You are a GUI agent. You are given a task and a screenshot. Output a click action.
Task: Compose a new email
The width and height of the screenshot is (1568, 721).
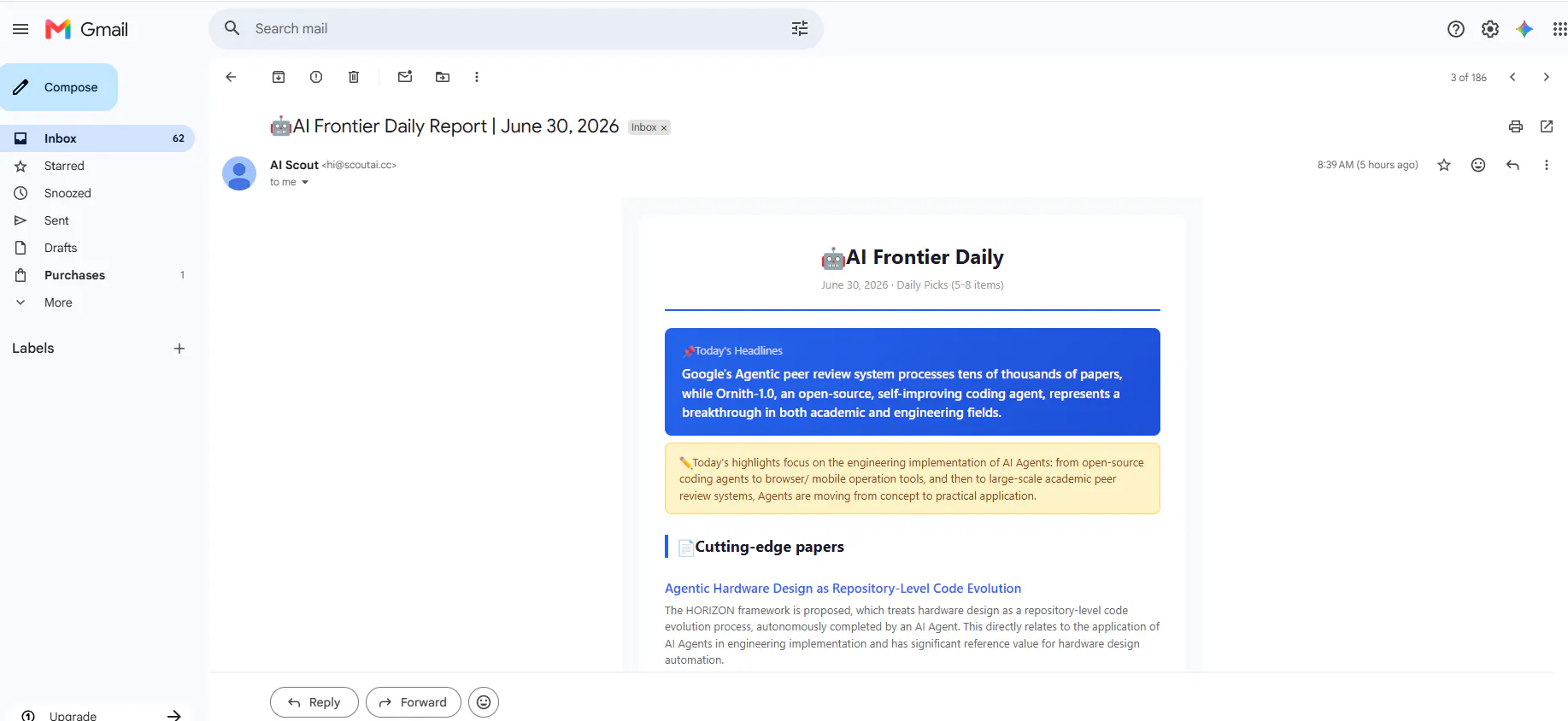[59, 87]
